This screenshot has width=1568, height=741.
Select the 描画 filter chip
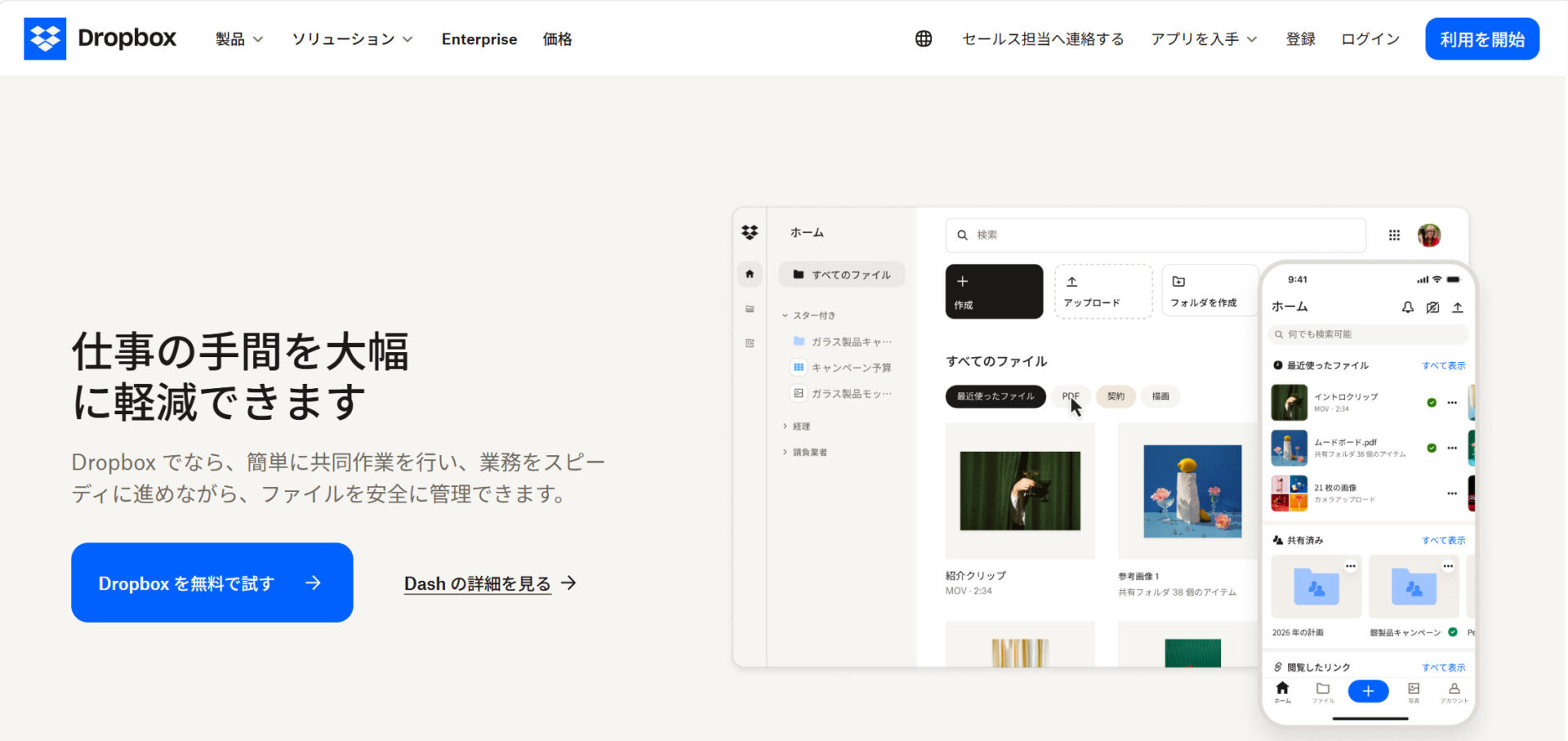(x=1160, y=396)
